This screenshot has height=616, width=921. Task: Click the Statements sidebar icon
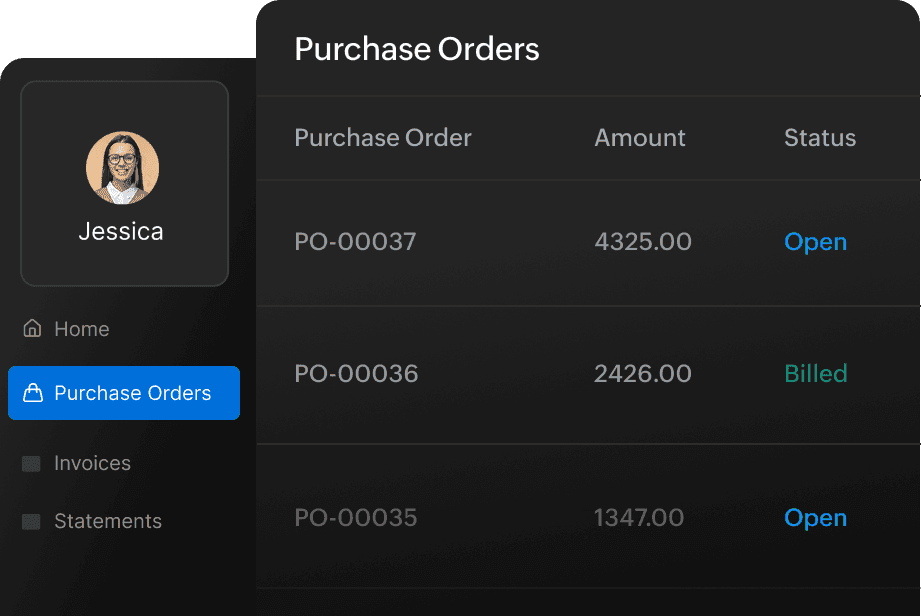point(32,521)
